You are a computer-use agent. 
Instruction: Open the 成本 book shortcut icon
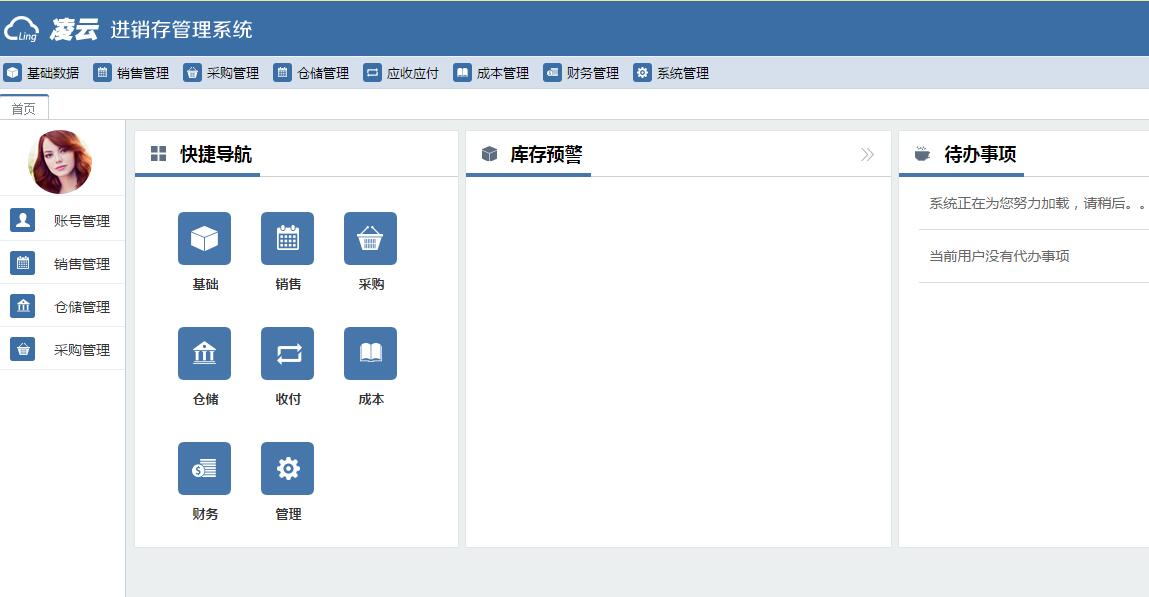pyautogui.click(x=370, y=354)
